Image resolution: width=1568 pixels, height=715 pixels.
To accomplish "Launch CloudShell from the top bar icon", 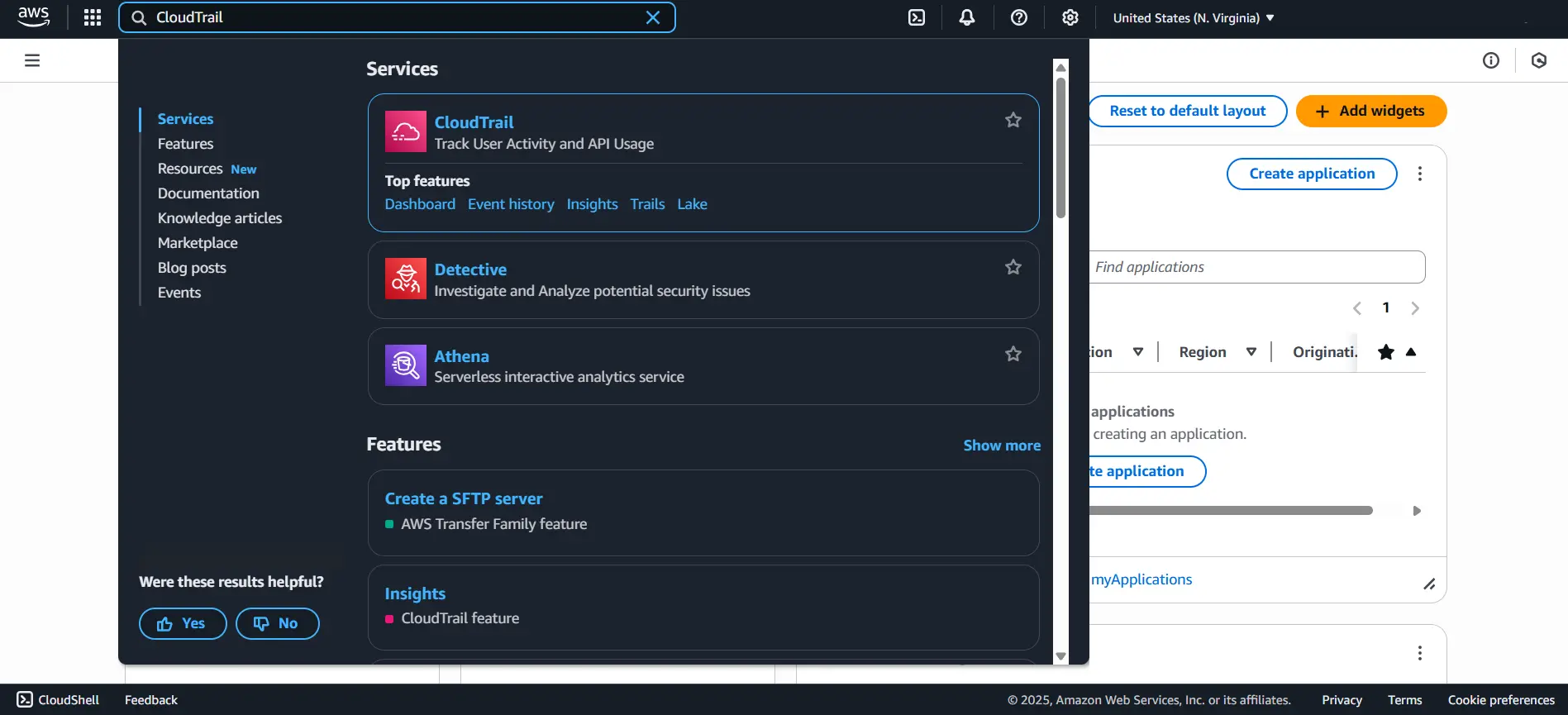I will click(917, 17).
